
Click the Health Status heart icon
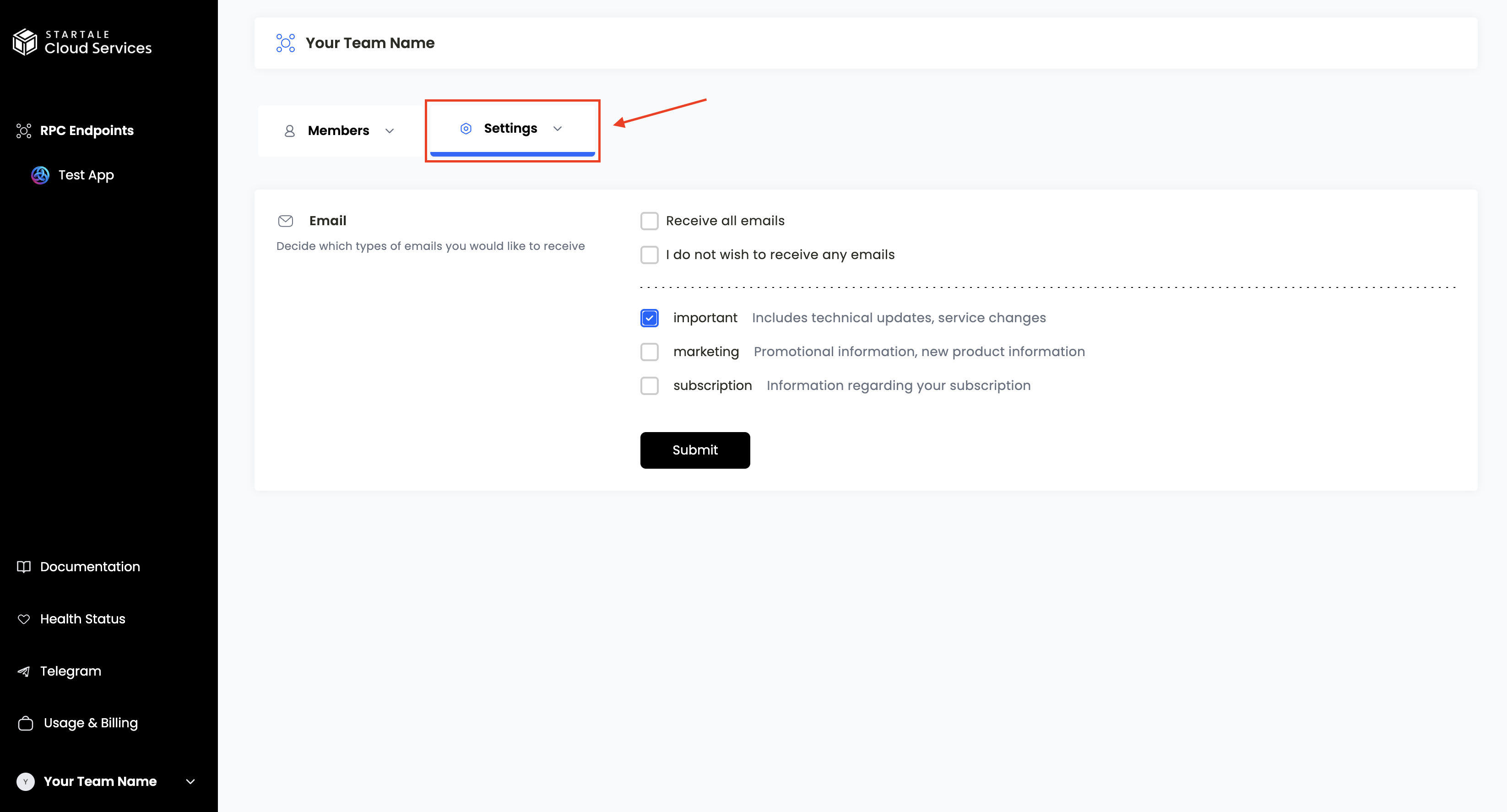23,619
